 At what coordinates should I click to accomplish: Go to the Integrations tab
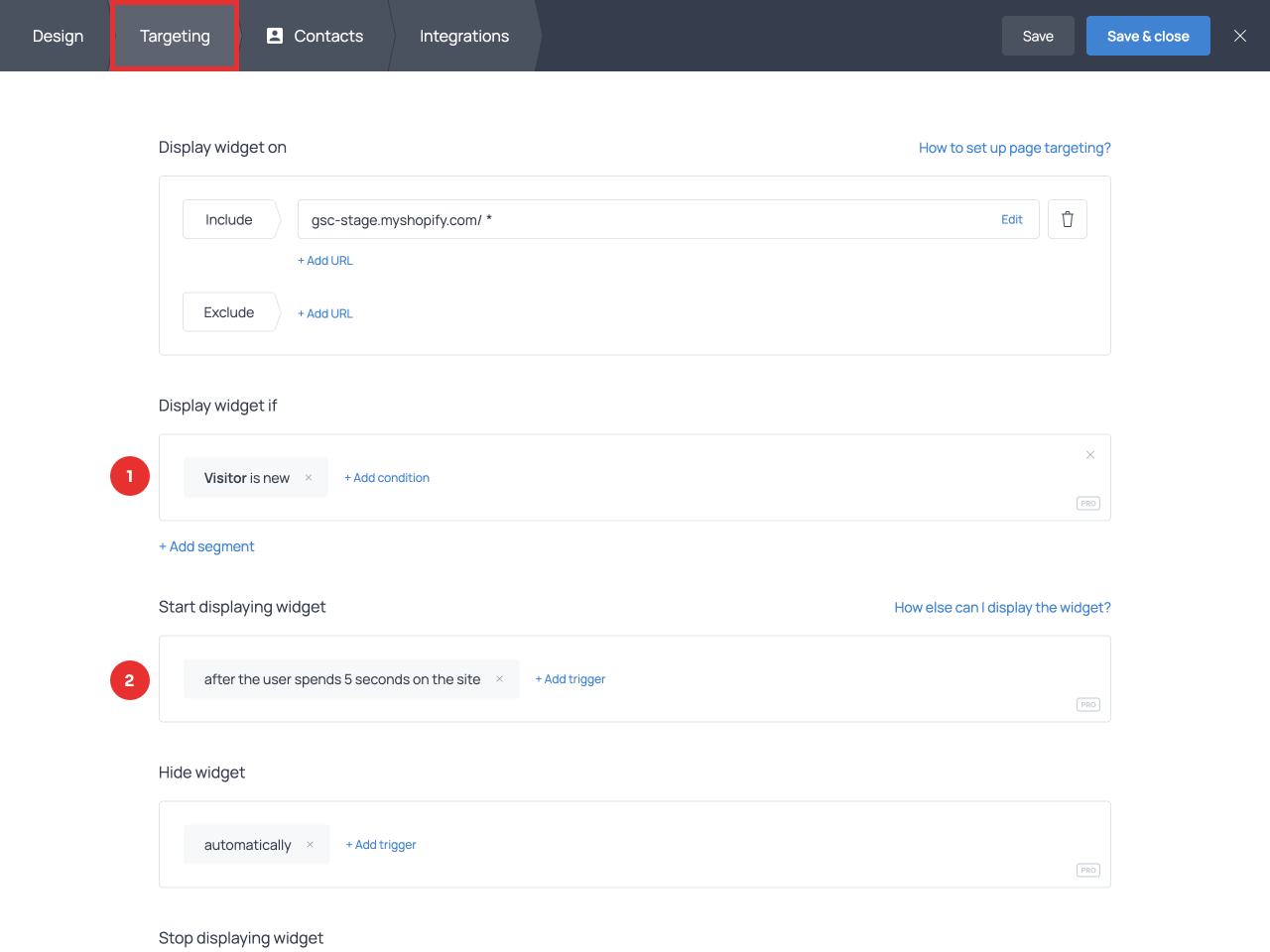463,36
